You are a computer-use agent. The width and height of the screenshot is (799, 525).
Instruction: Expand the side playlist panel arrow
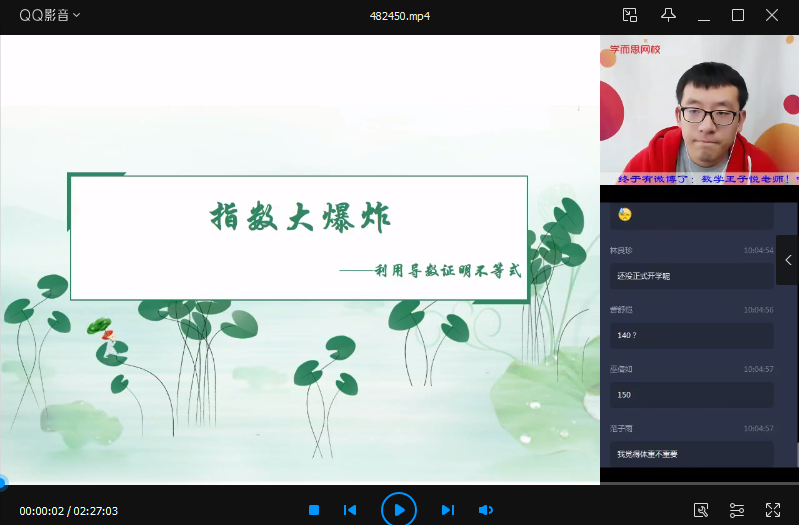(x=787, y=260)
